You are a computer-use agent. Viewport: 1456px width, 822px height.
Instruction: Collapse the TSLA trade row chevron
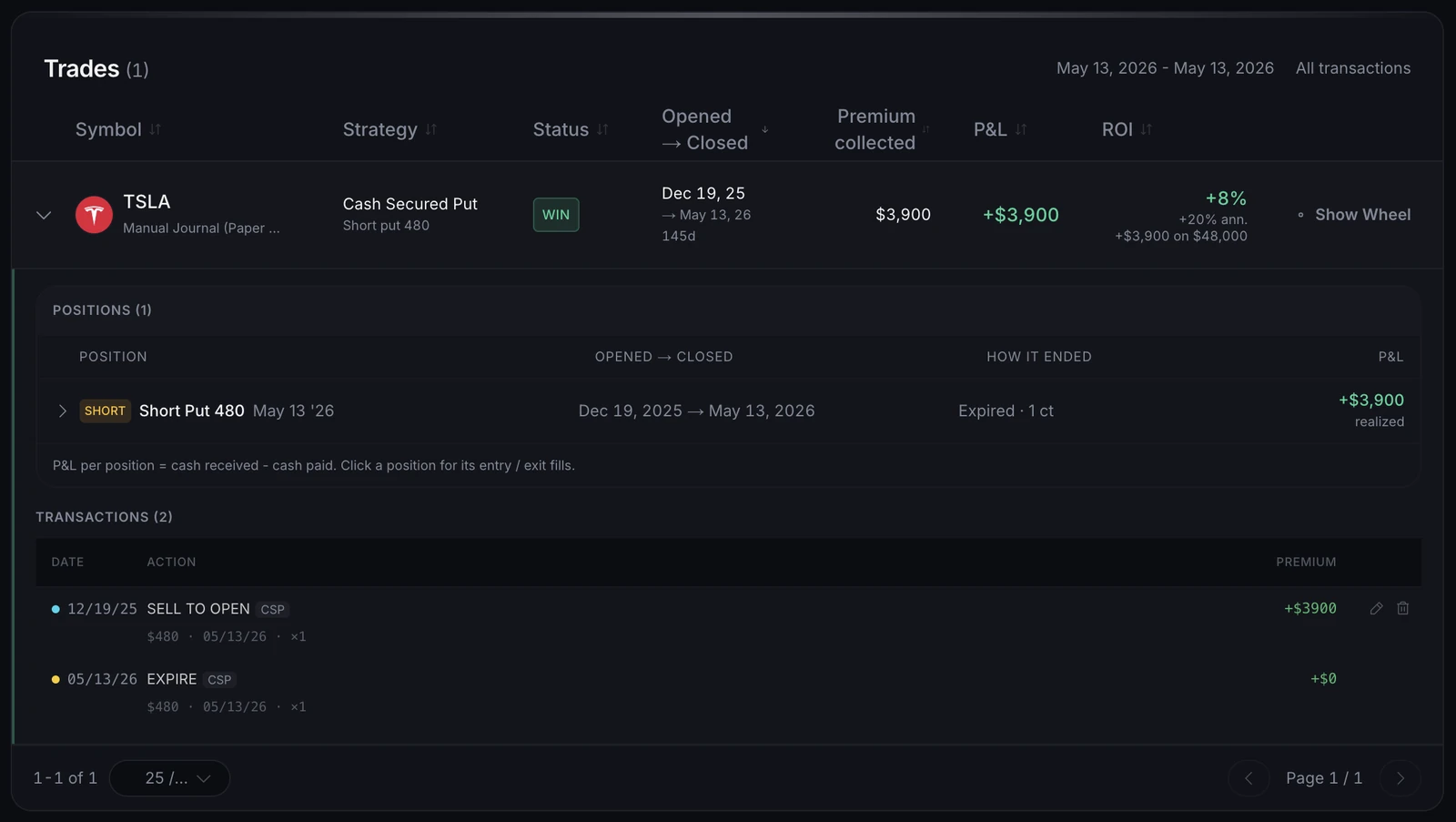click(x=44, y=215)
